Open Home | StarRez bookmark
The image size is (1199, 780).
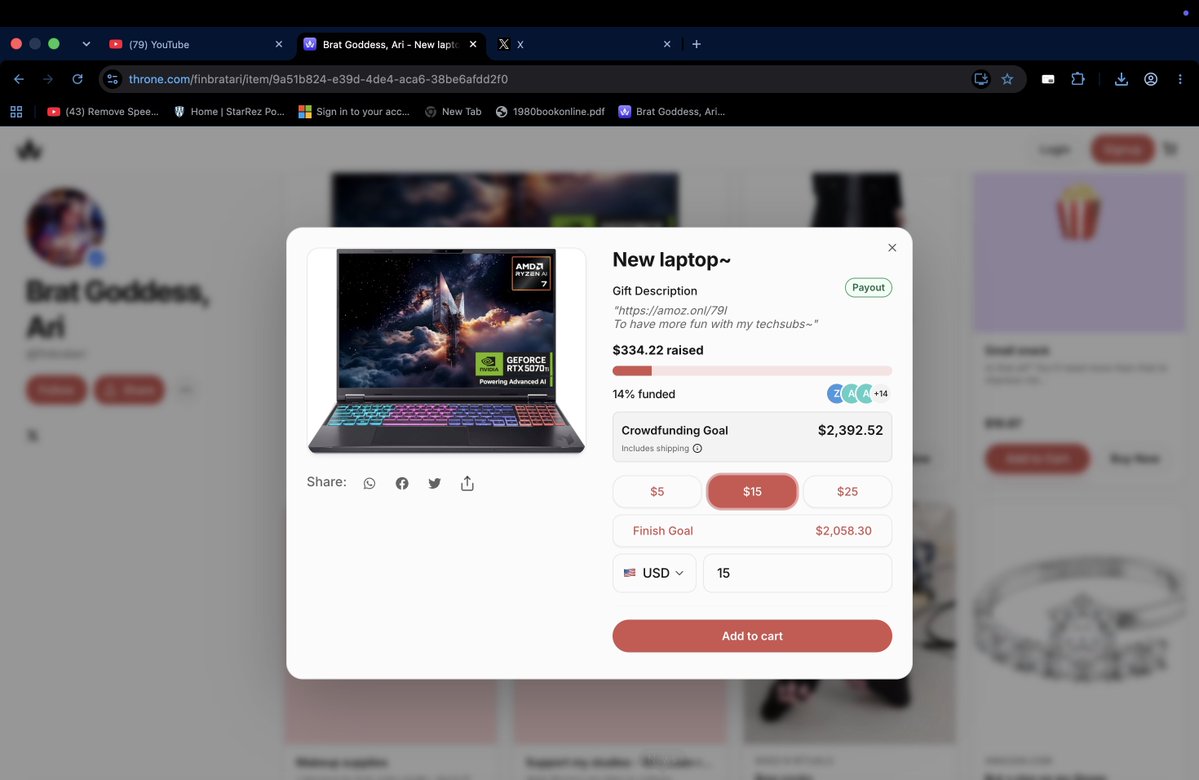point(229,112)
